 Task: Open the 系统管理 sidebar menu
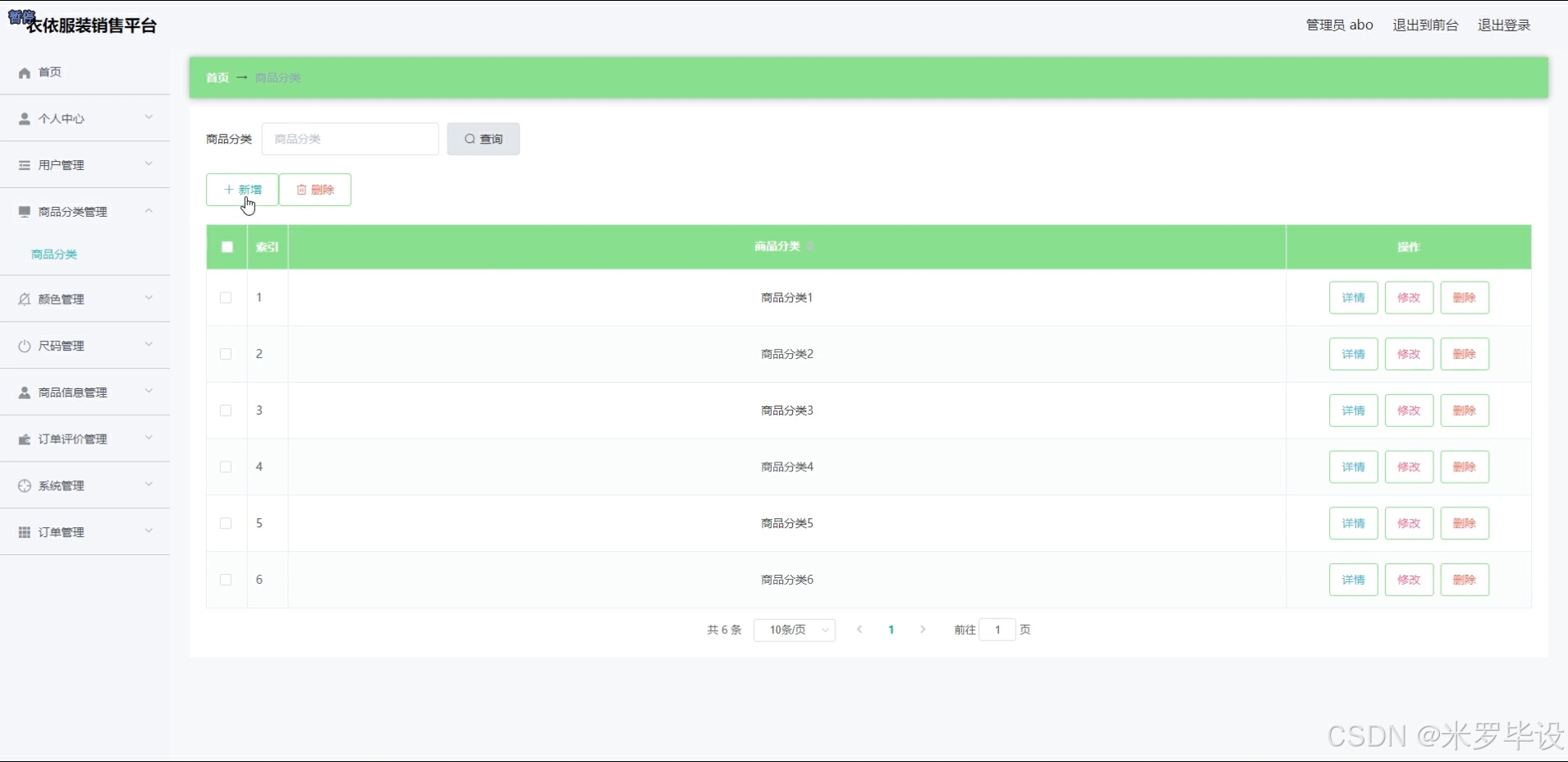[85, 486]
